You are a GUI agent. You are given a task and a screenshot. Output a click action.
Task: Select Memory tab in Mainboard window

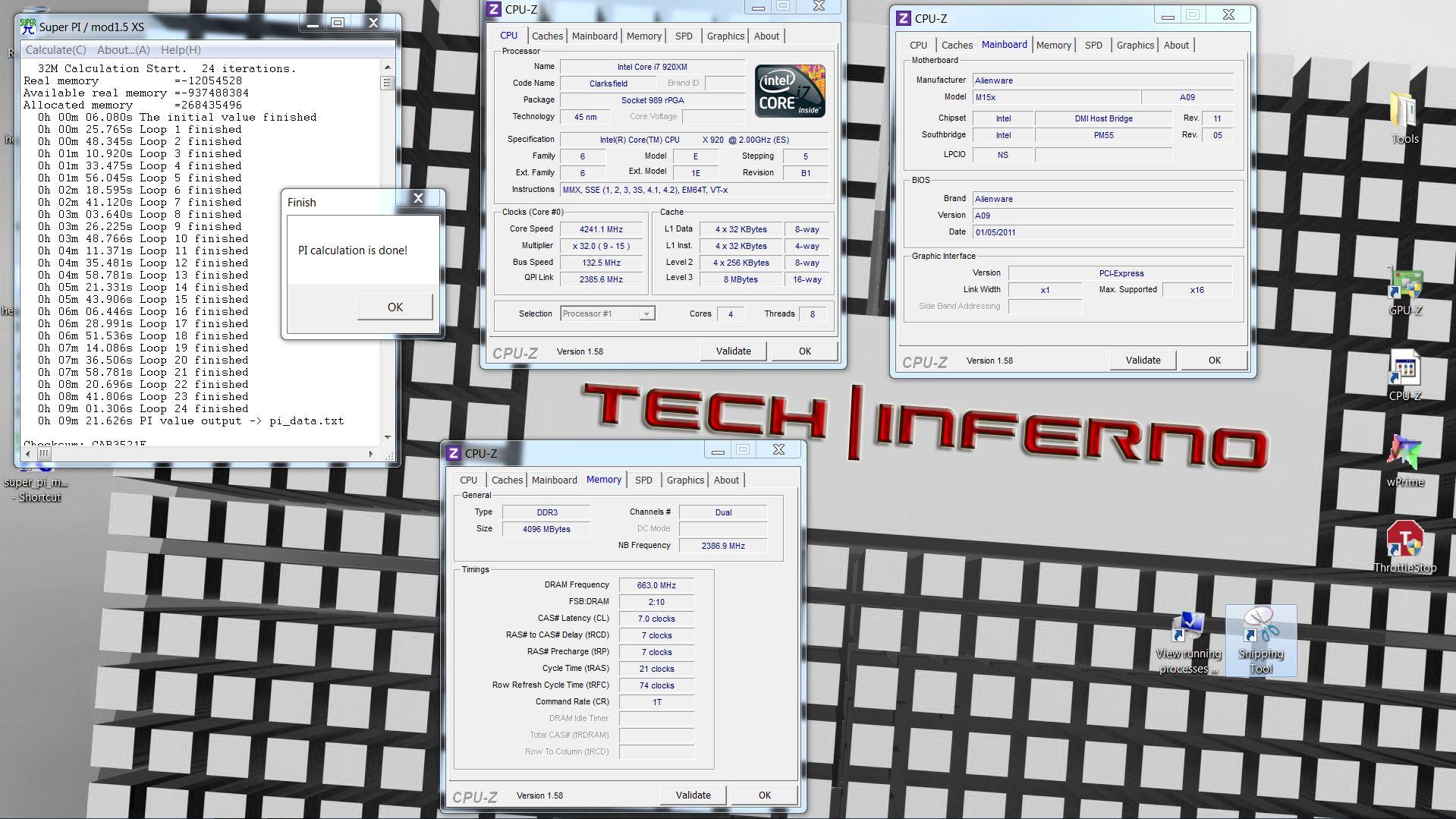tap(1053, 45)
